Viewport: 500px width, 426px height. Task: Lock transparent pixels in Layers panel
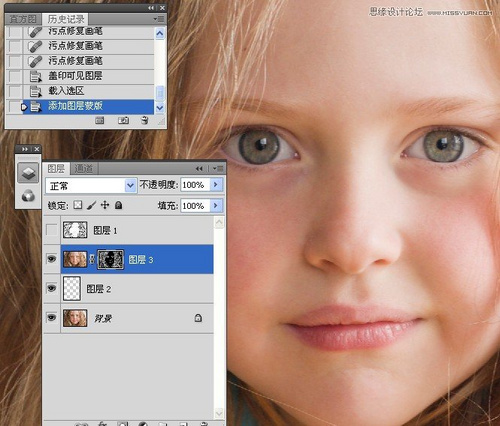[78, 205]
